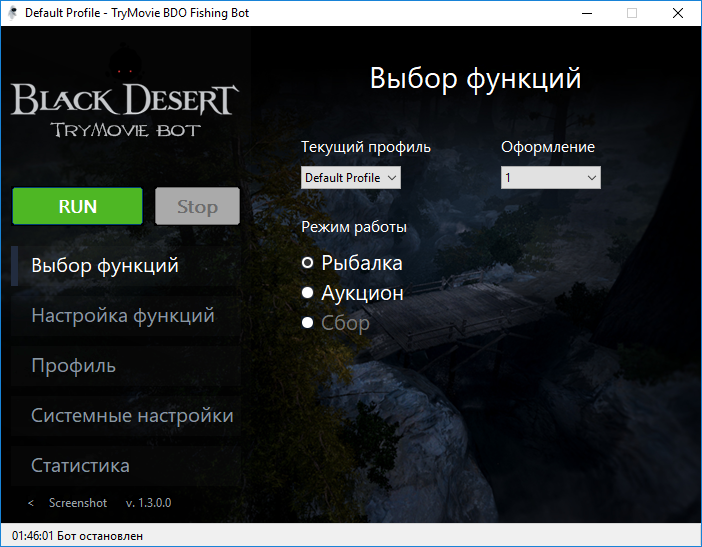Image resolution: width=702 pixels, height=547 pixels.
Task: Open the Выбор функций section
Action: (x=125, y=265)
